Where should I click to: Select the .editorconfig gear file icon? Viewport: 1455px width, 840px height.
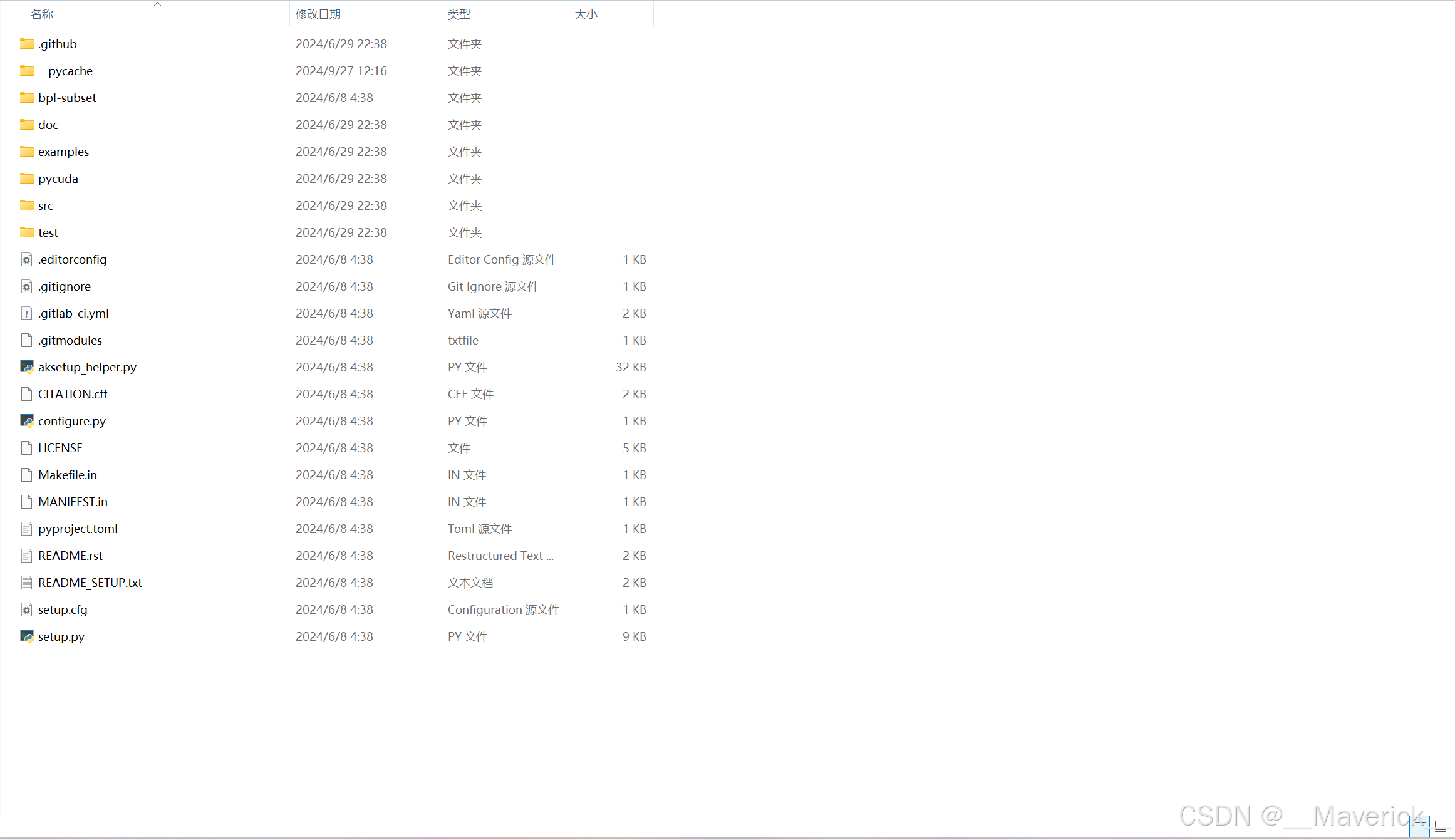coord(26,259)
